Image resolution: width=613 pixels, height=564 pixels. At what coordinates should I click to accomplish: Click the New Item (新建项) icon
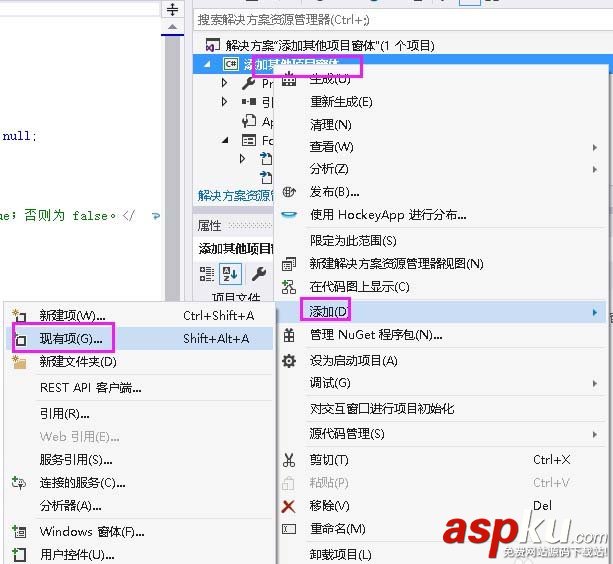19,315
